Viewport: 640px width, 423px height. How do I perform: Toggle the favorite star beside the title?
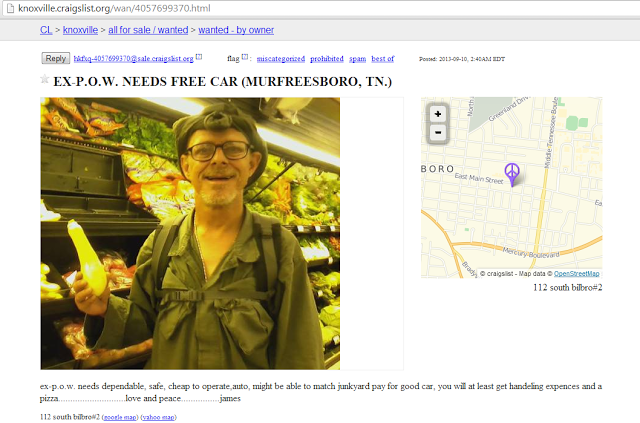click(44, 79)
